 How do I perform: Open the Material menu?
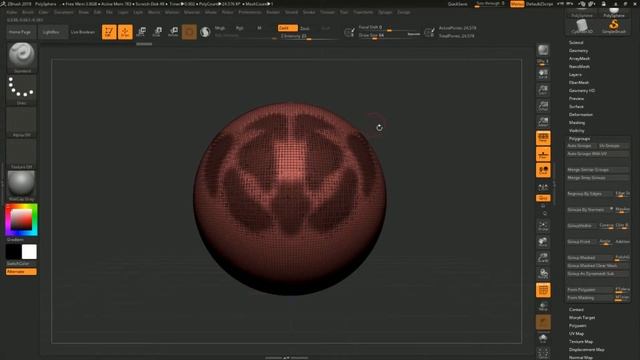tap(192, 12)
